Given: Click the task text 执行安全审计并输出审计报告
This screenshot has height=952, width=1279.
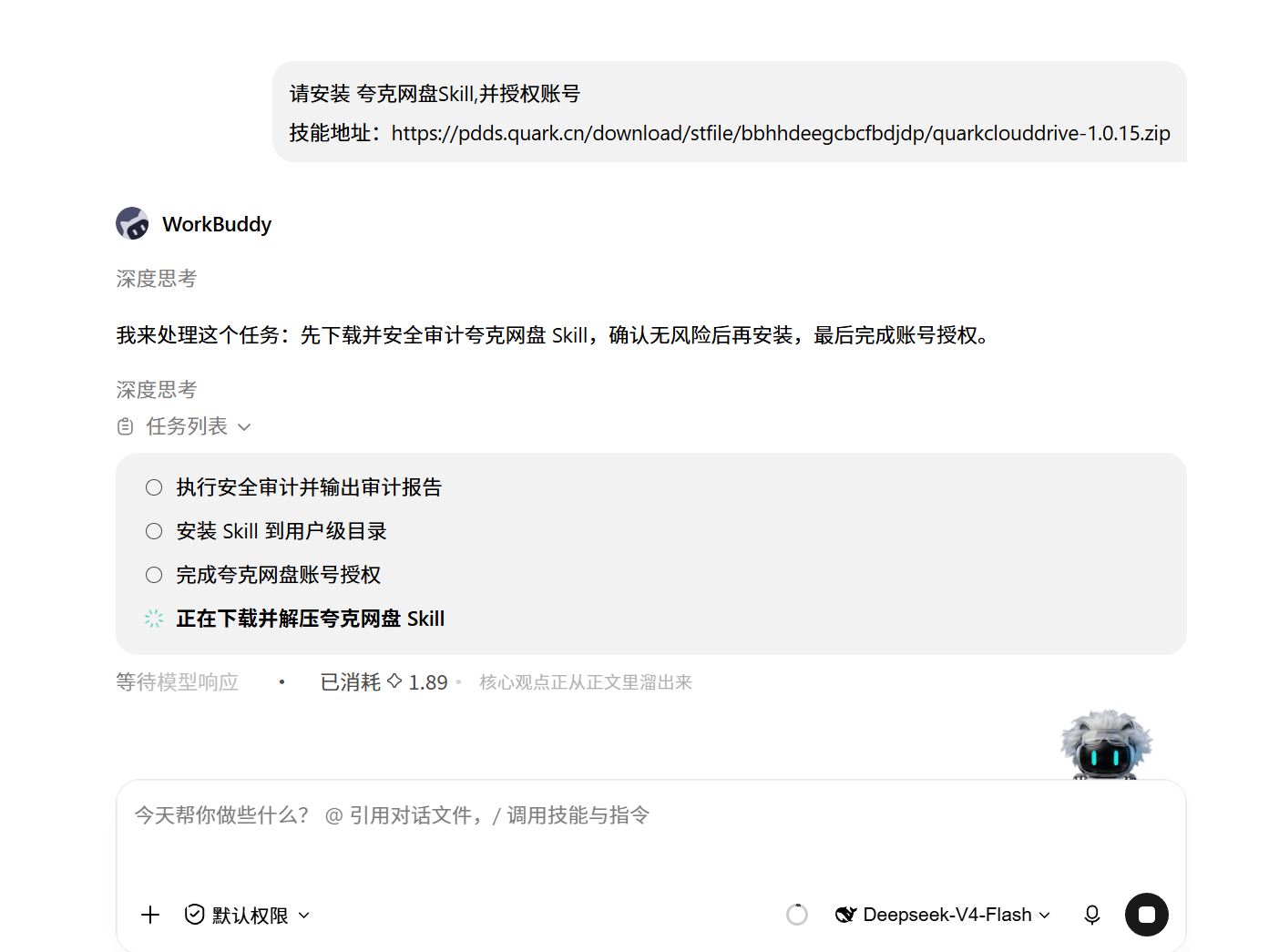Looking at the screenshot, I should click(309, 487).
